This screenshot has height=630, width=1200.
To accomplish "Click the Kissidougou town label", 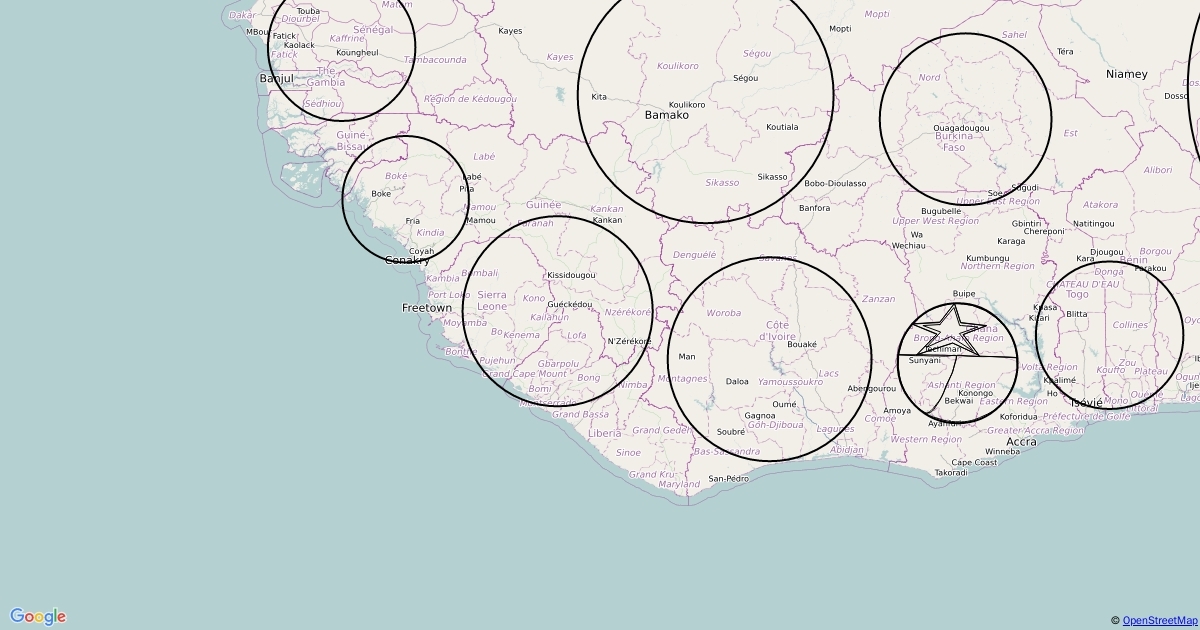I will coord(571,275).
